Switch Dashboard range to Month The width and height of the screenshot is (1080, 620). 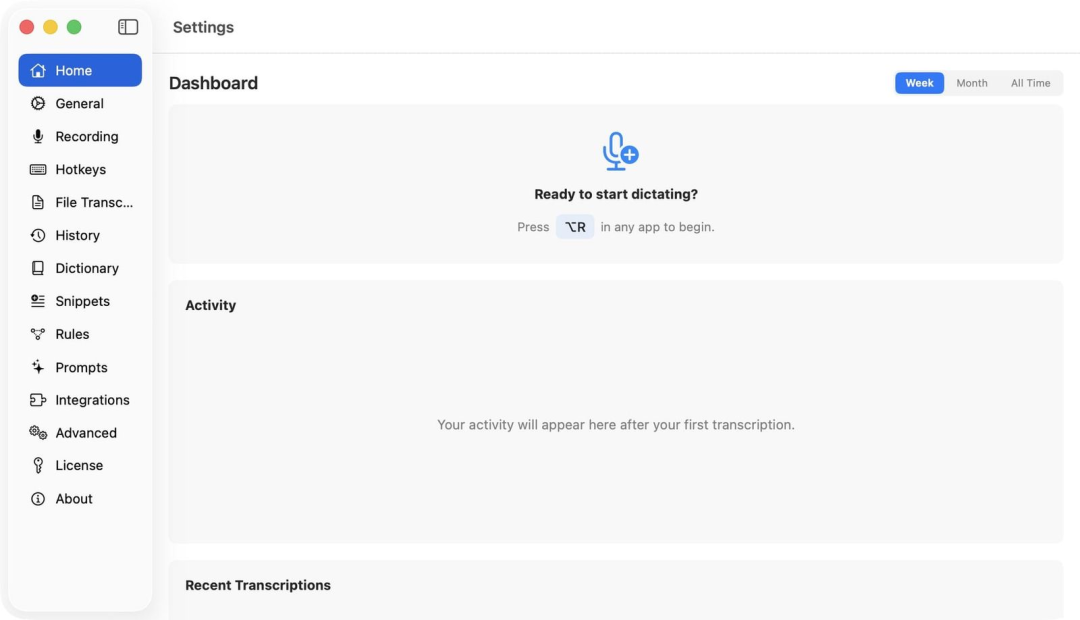971,83
